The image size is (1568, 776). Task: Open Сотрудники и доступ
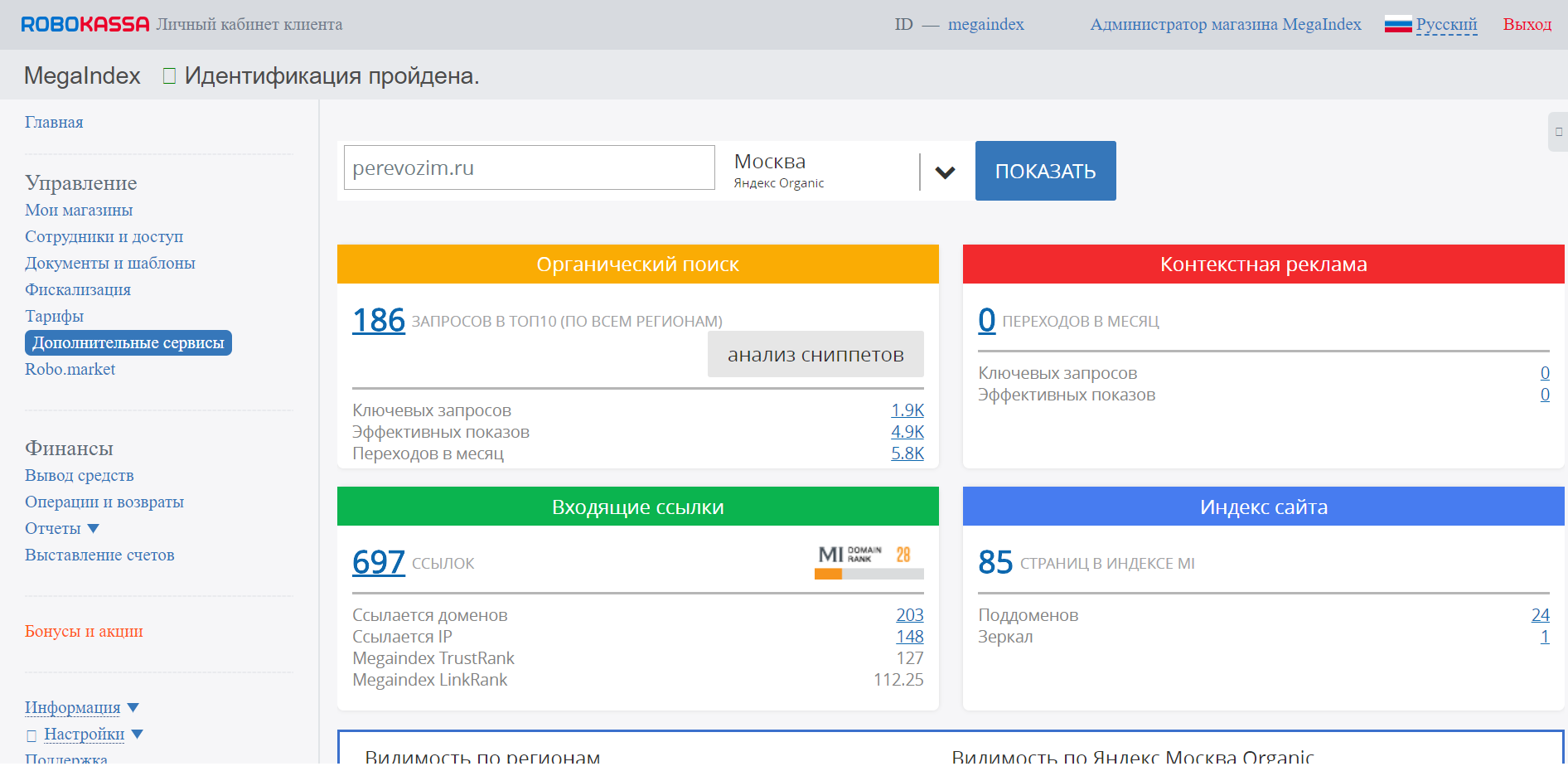pyautogui.click(x=104, y=236)
